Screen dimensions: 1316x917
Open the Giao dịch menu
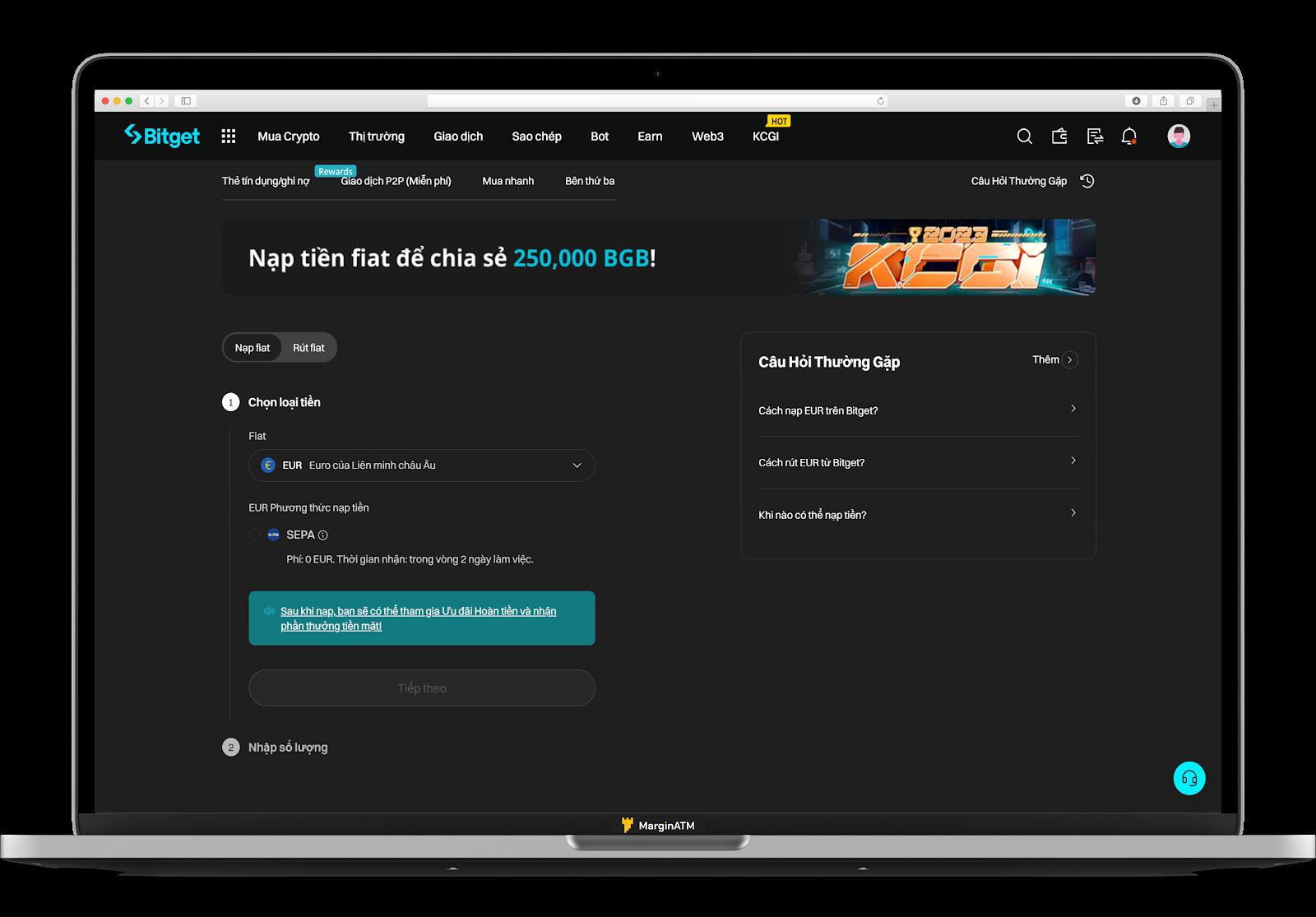[458, 137]
